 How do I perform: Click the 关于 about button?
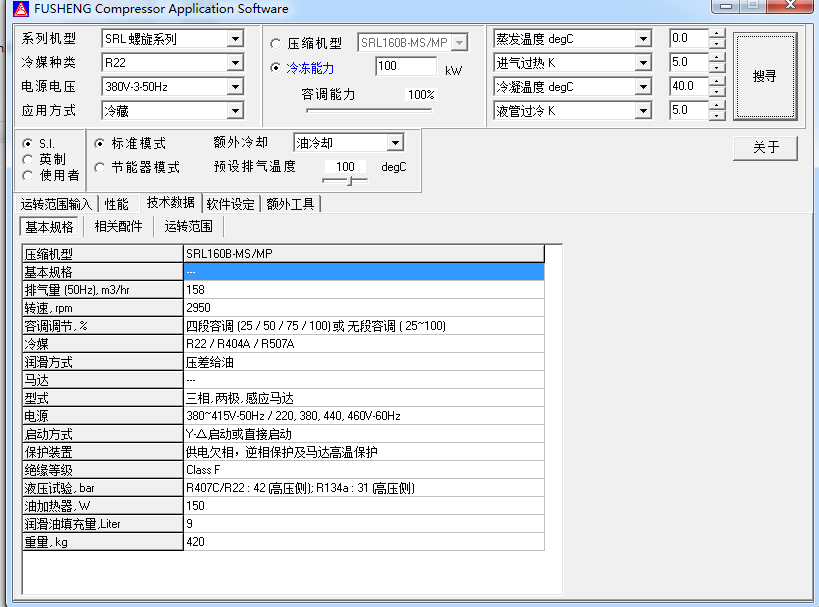coord(766,148)
